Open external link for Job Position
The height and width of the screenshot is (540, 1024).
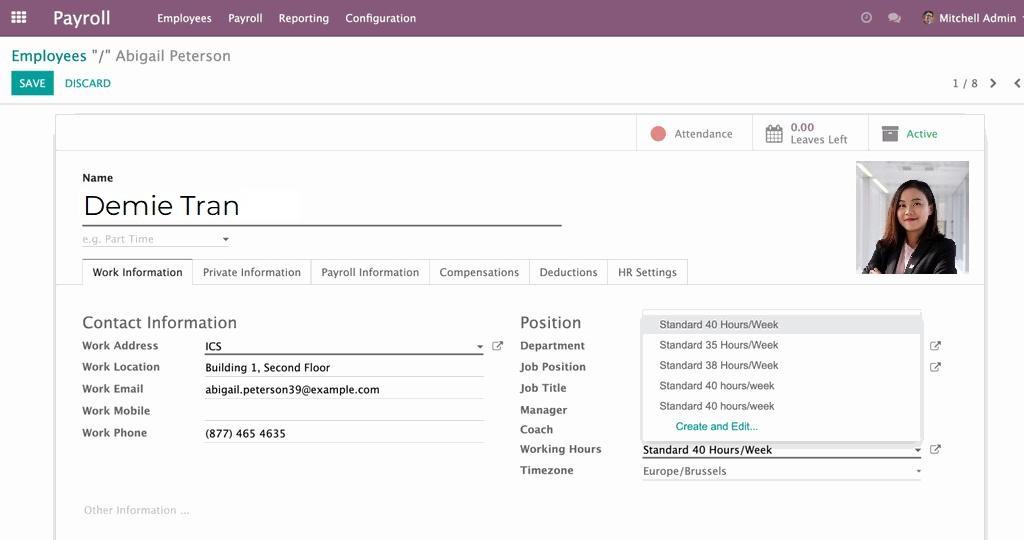click(x=935, y=367)
